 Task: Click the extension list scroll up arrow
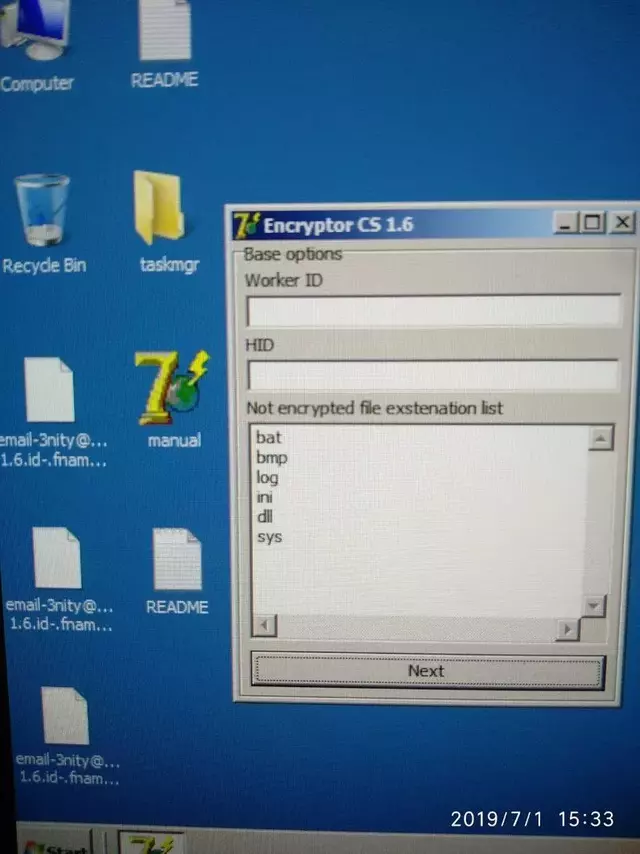[x=601, y=438]
